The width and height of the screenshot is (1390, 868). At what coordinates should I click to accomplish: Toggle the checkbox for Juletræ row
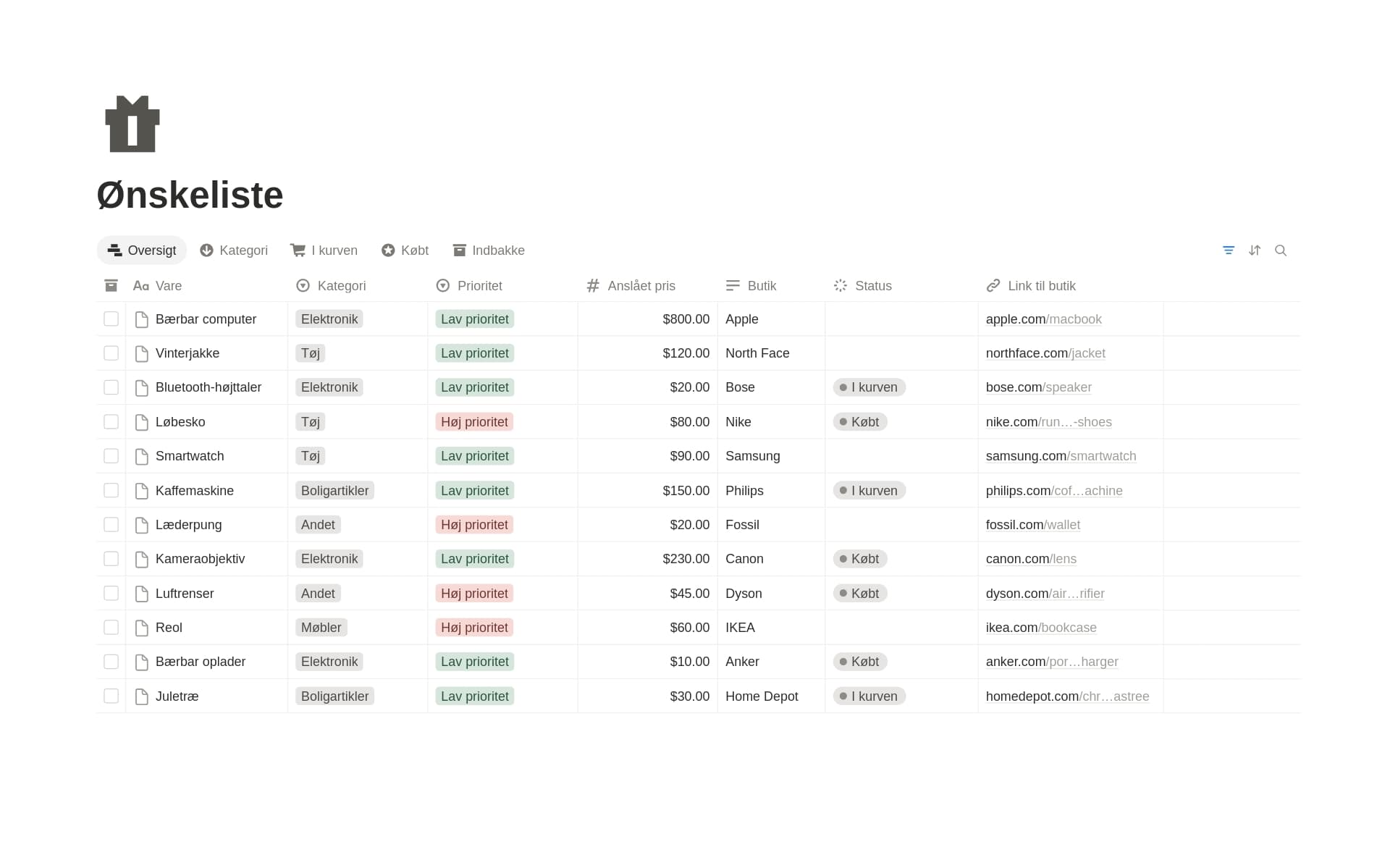click(111, 696)
